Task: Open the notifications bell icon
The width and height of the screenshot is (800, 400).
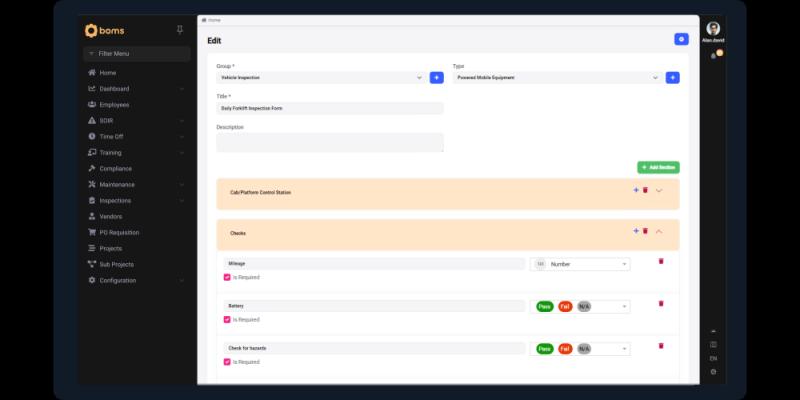Action: 713,55
